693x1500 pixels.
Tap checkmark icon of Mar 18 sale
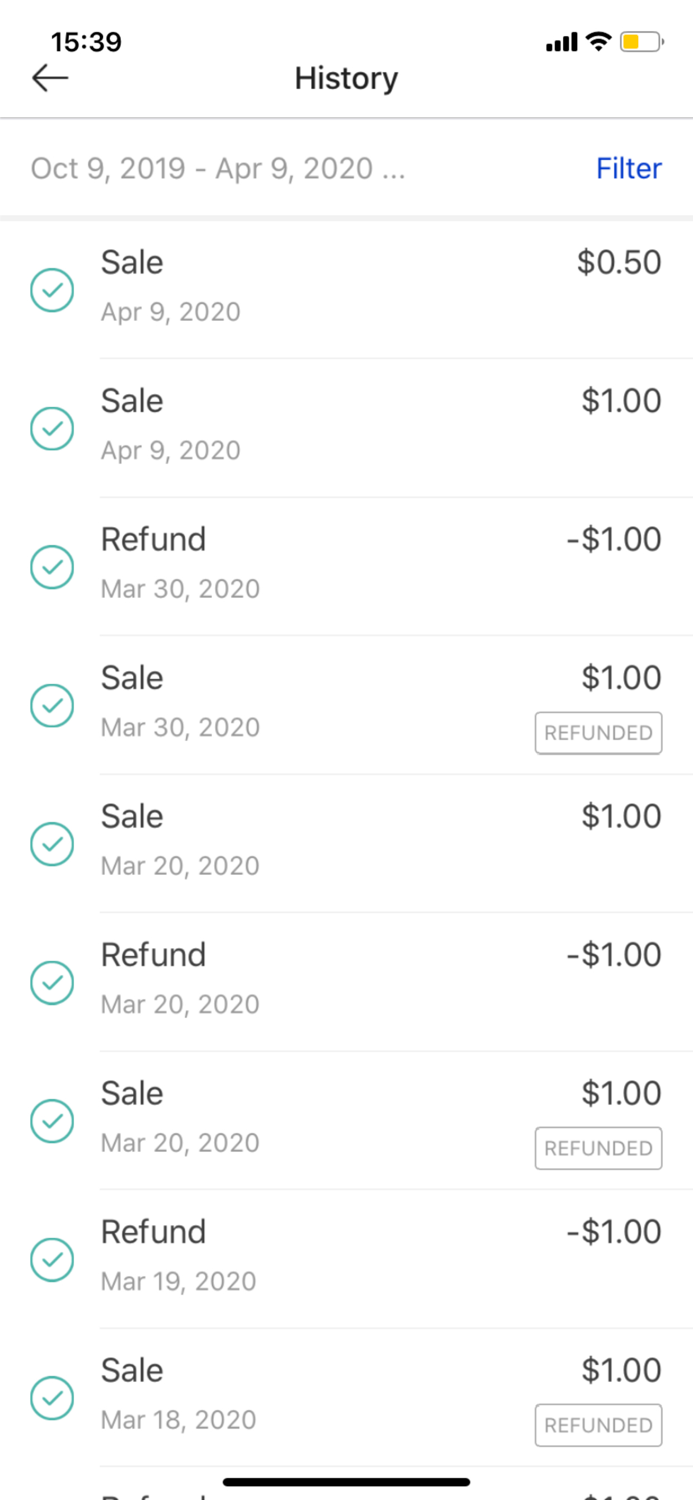pos(52,1398)
